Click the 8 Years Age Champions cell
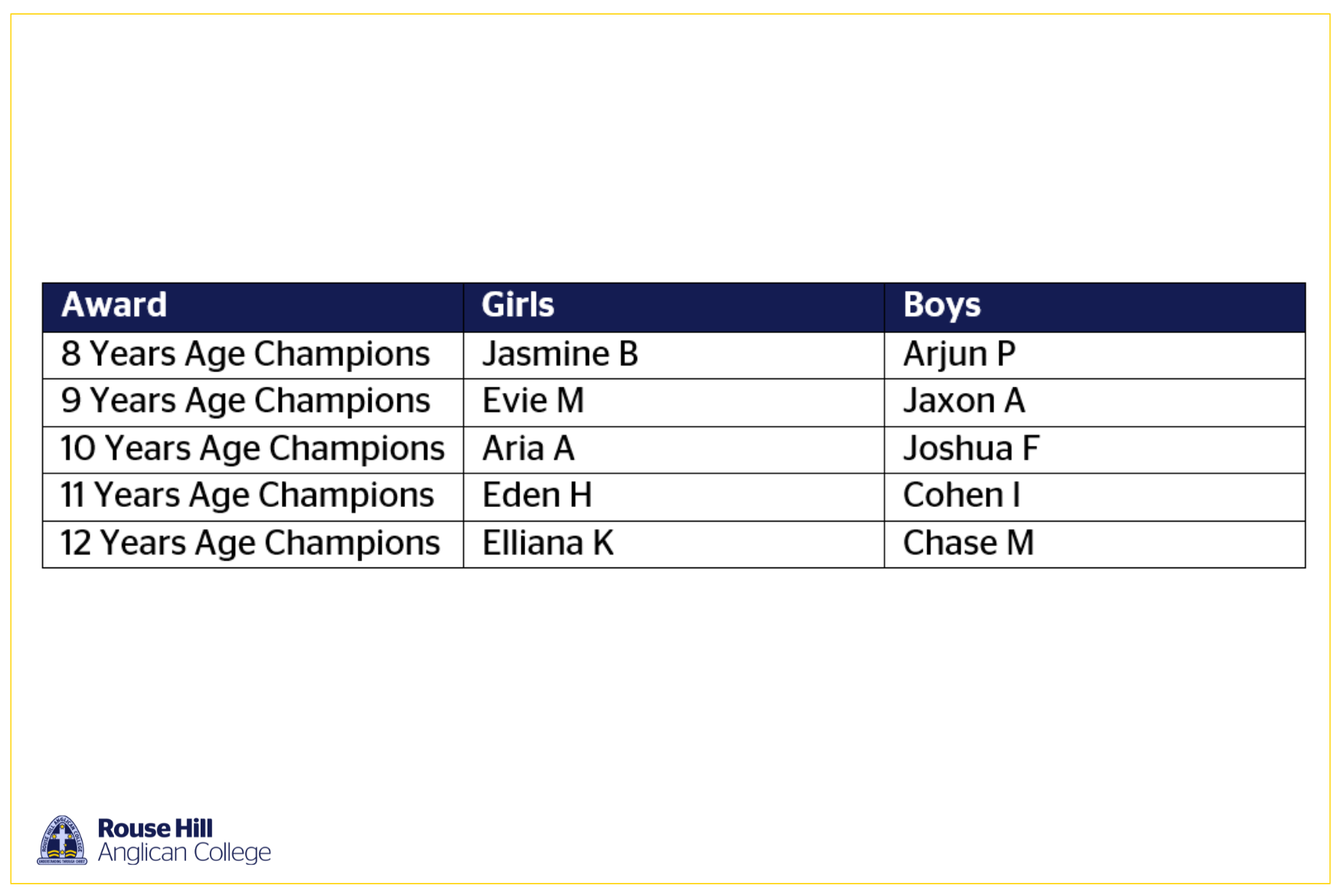Image resolution: width=1344 pixels, height=896 pixels. click(x=253, y=355)
